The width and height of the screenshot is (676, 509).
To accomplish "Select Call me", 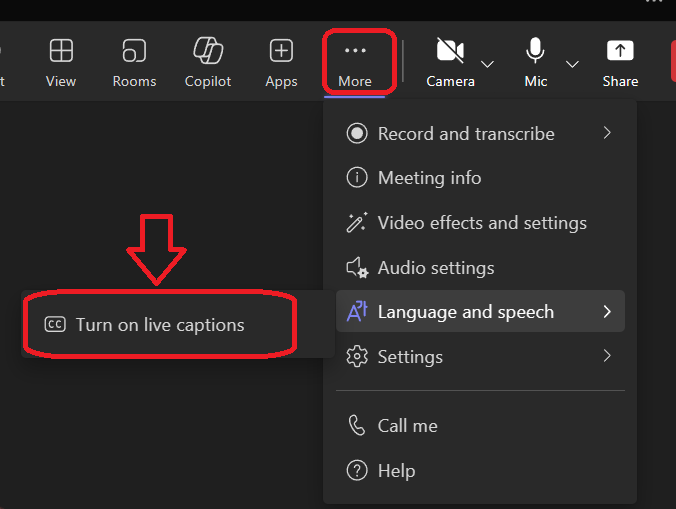I will pos(480,426).
